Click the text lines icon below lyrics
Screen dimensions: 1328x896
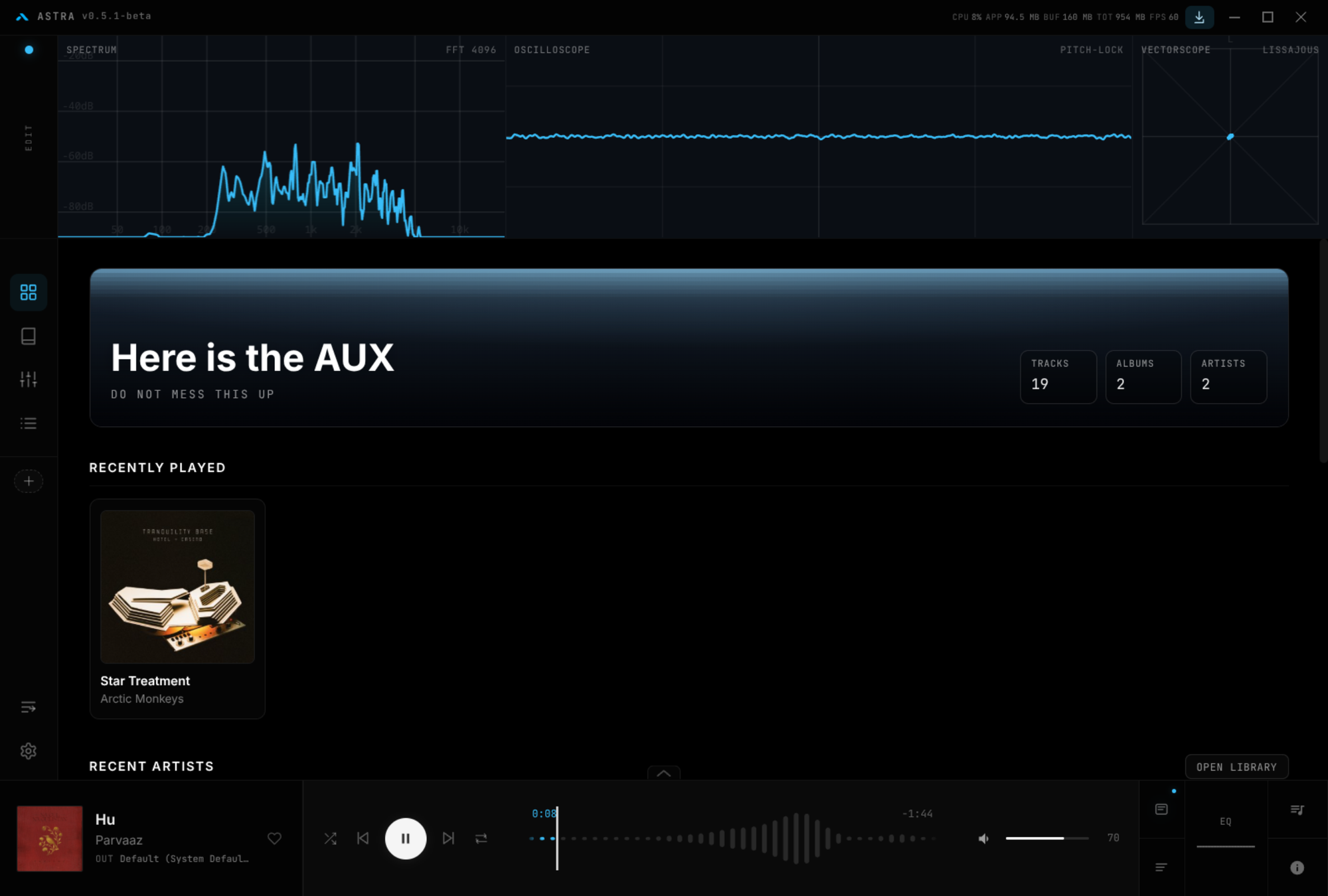click(x=1161, y=867)
